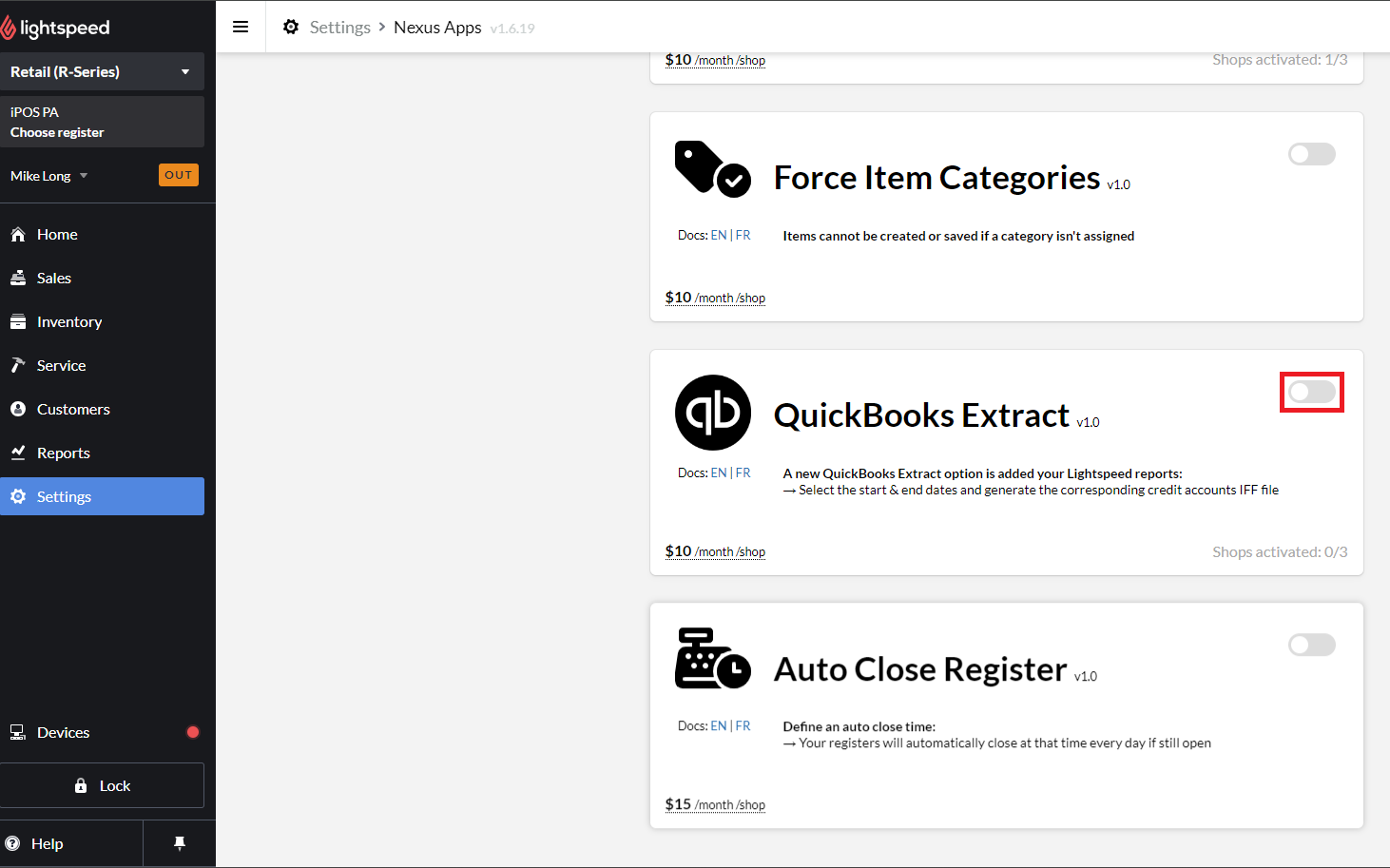Click the QuickBooks logo icon
Image resolution: width=1390 pixels, height=868 pixels.
[713, 413]
